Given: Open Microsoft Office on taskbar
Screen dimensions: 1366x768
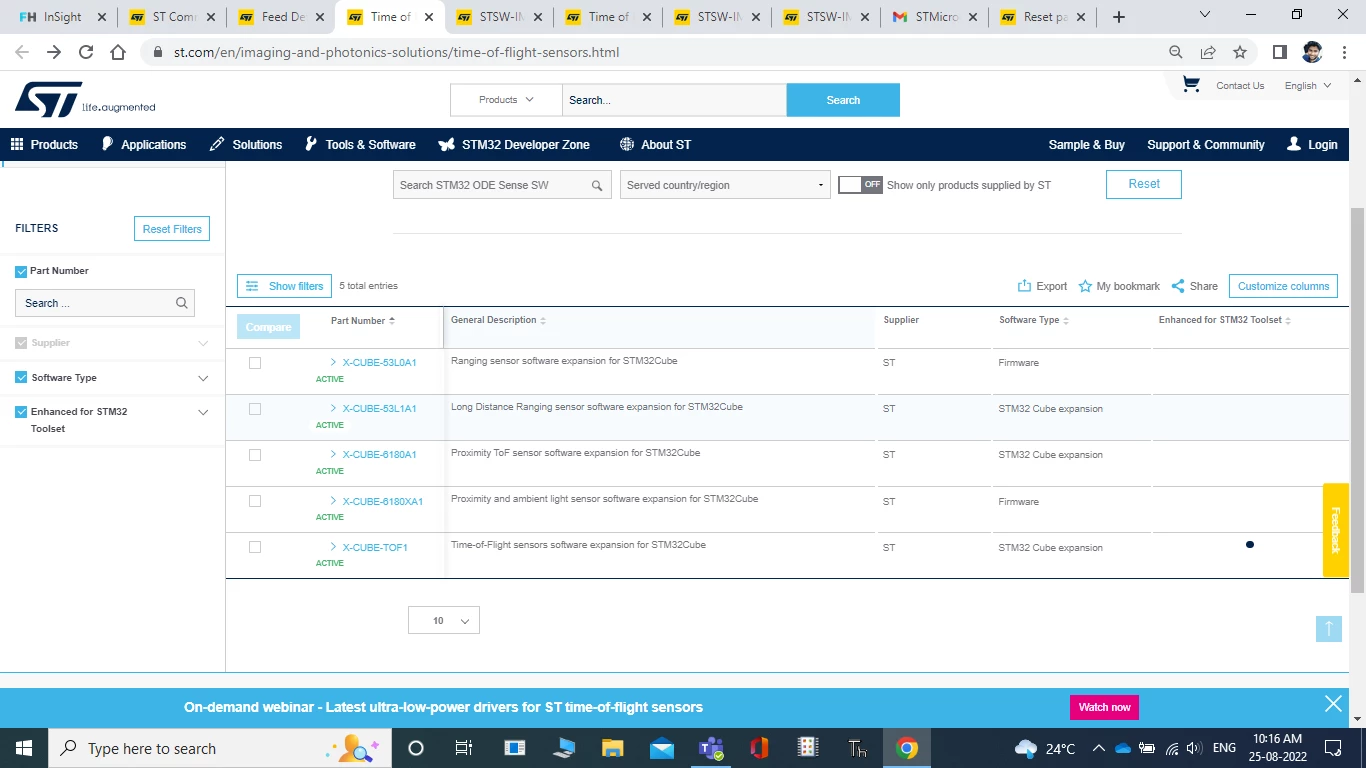Looking at the screenshot, I should 759,748.
